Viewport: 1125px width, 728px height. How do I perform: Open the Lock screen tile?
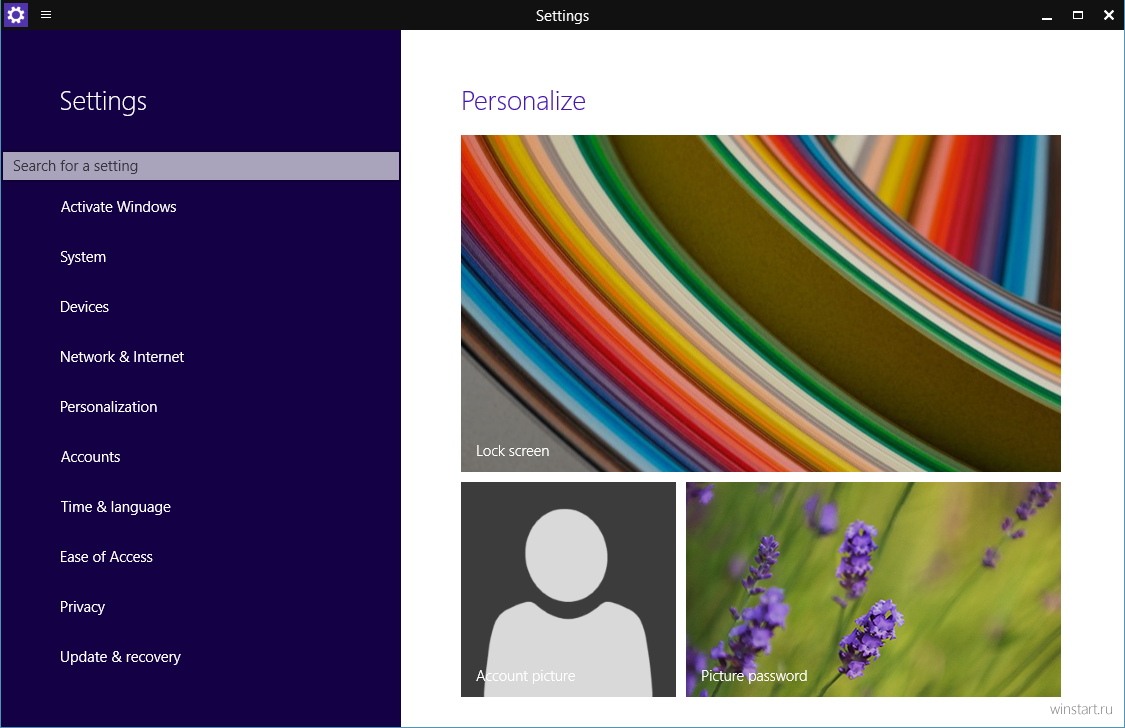click(x=761, y=303)
